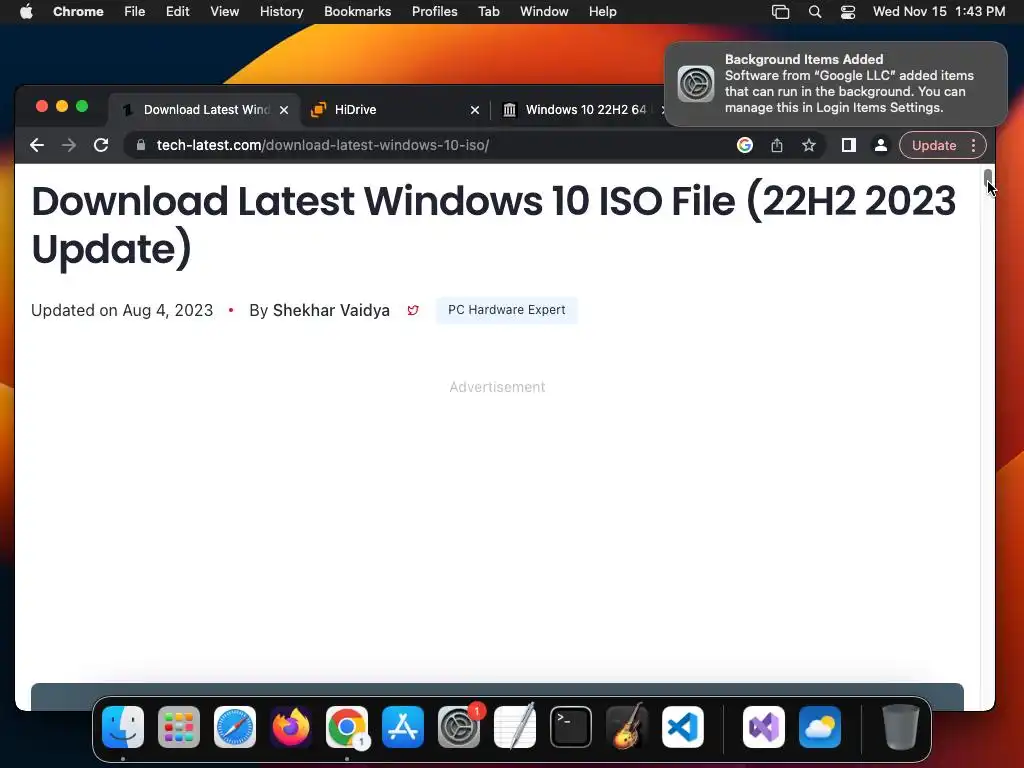Open Control Center in menu bar

tap(848, 11)
